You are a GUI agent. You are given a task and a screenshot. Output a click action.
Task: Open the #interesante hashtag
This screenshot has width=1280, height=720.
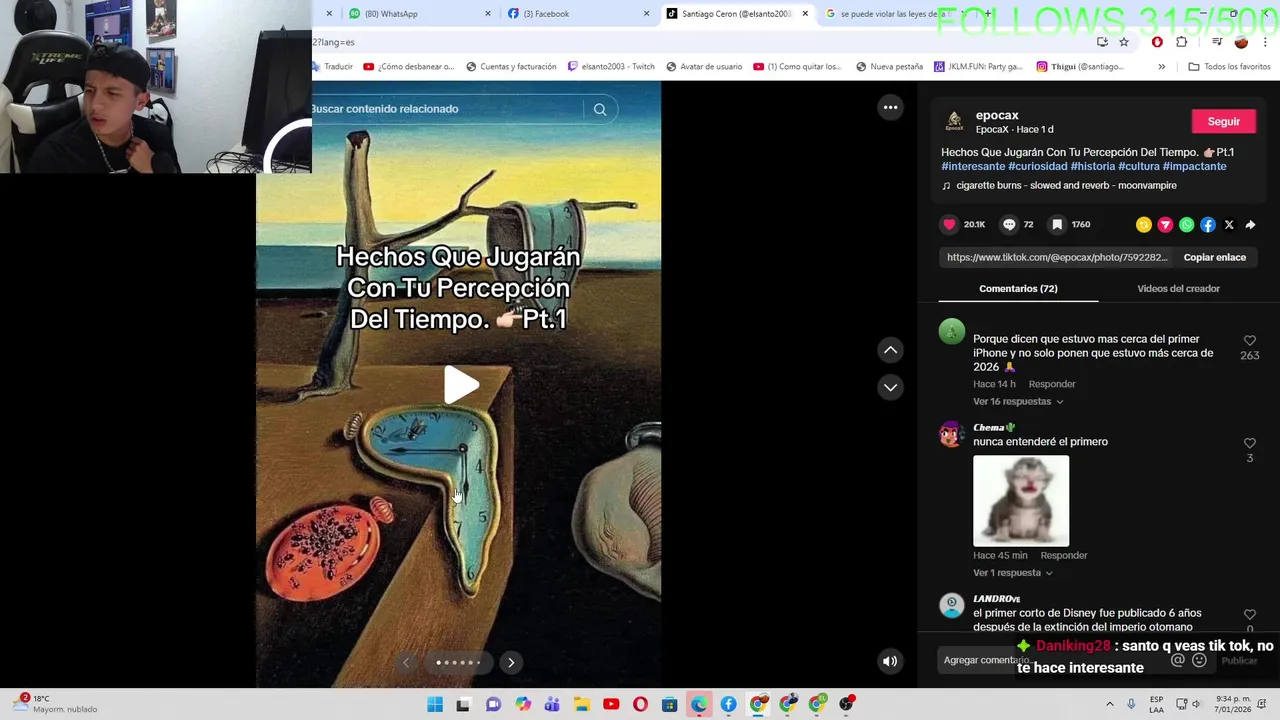point(973,166)
